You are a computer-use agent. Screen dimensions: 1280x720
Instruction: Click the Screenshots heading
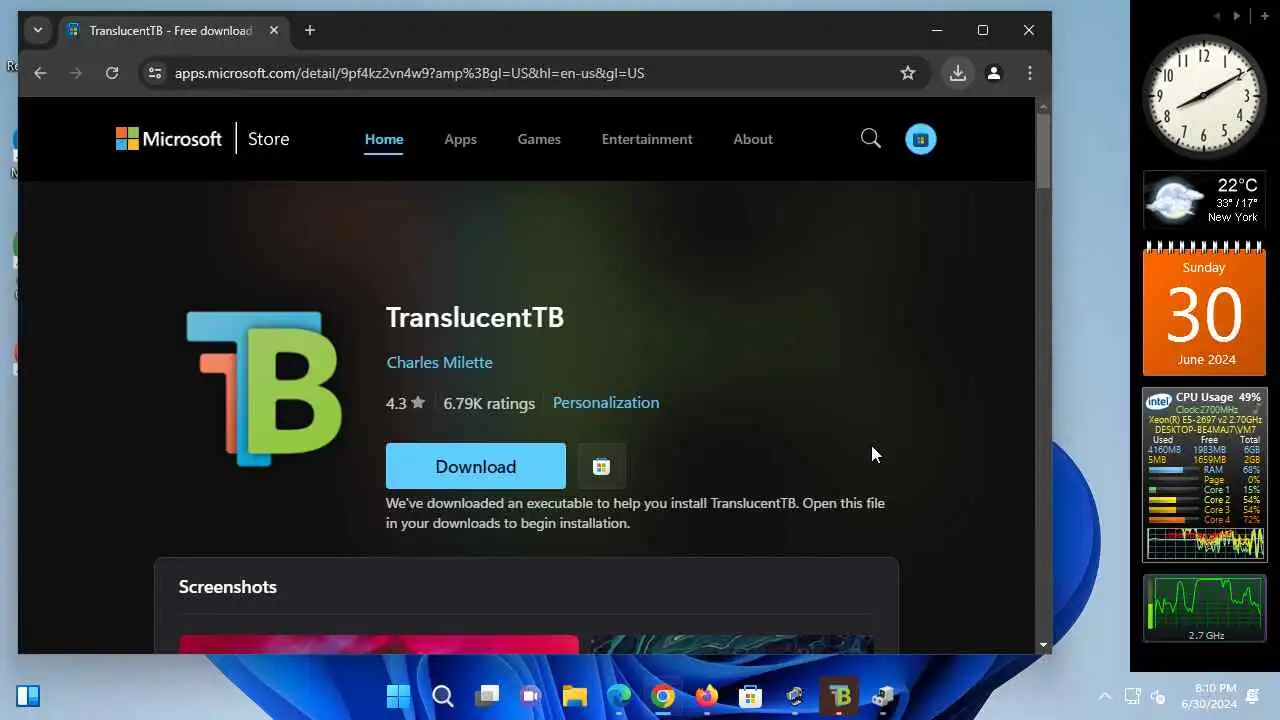click(x=228, y=587)
